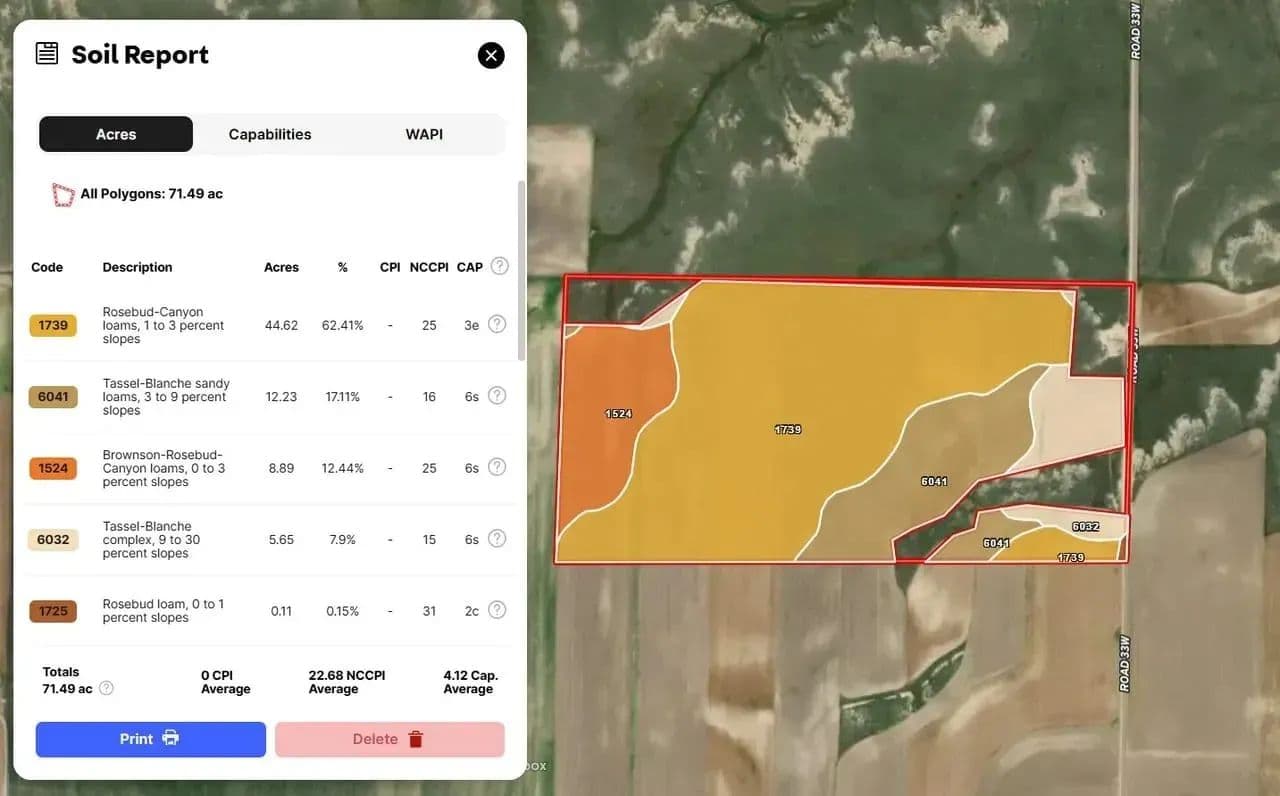Click the soil list scrollbar
1280x796 pixels.
[520, 270]
